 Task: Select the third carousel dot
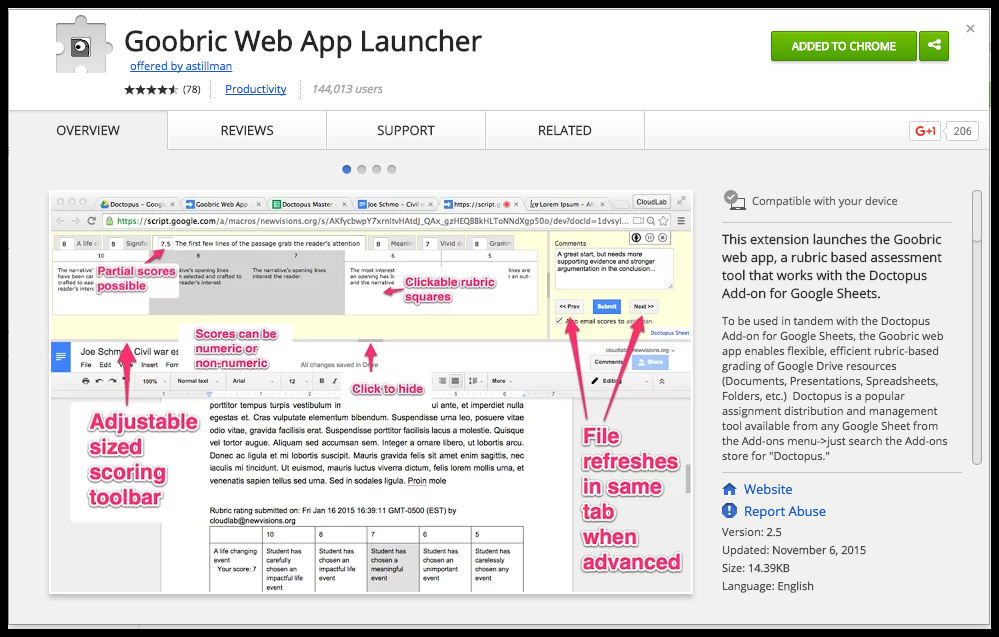[x=377, y=169]
